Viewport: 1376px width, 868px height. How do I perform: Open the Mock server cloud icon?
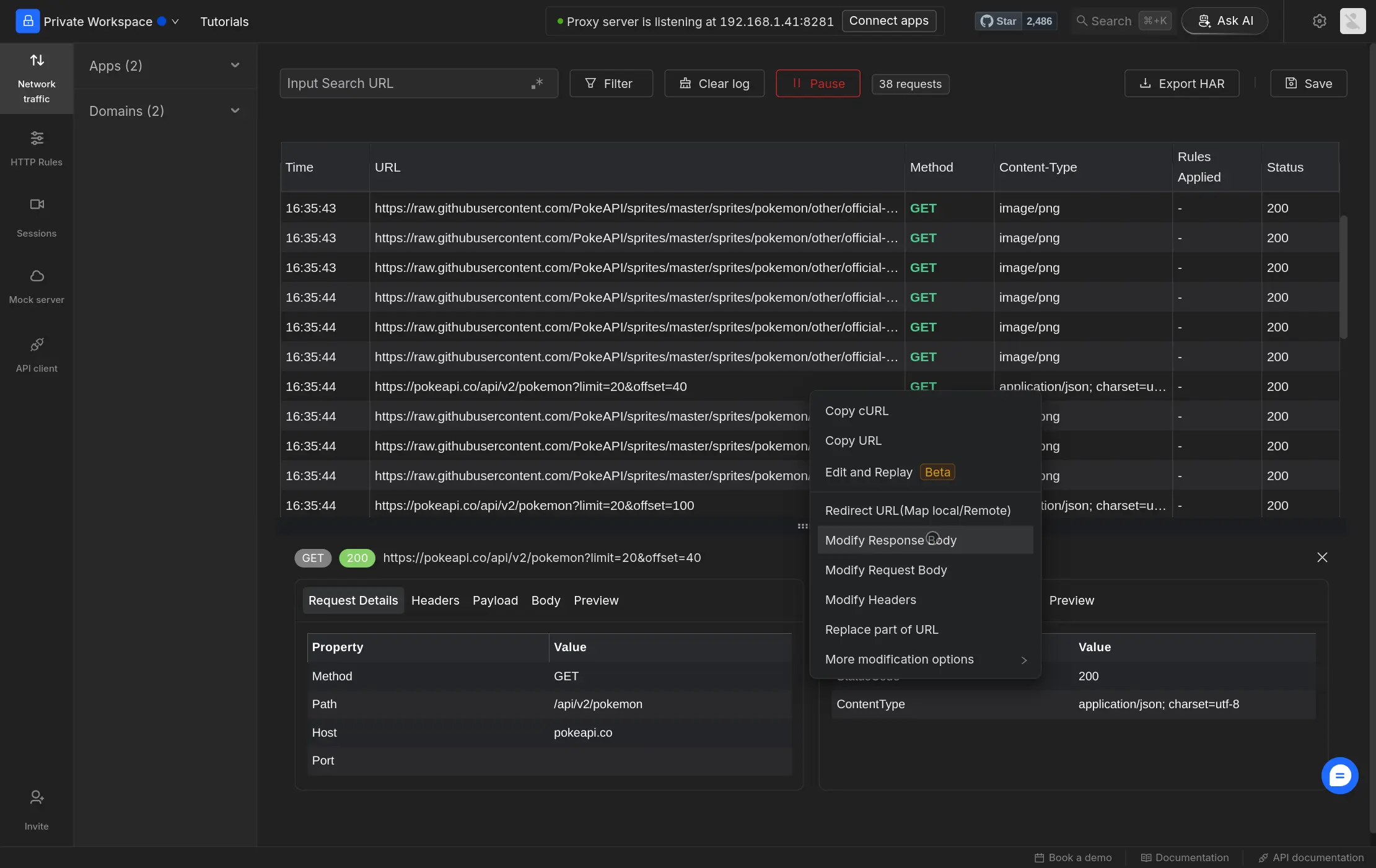37,276
